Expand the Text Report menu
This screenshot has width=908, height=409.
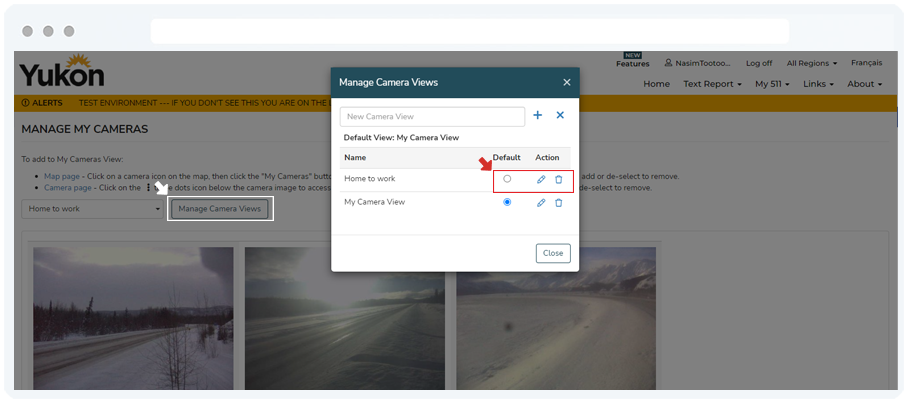[712, 84]
